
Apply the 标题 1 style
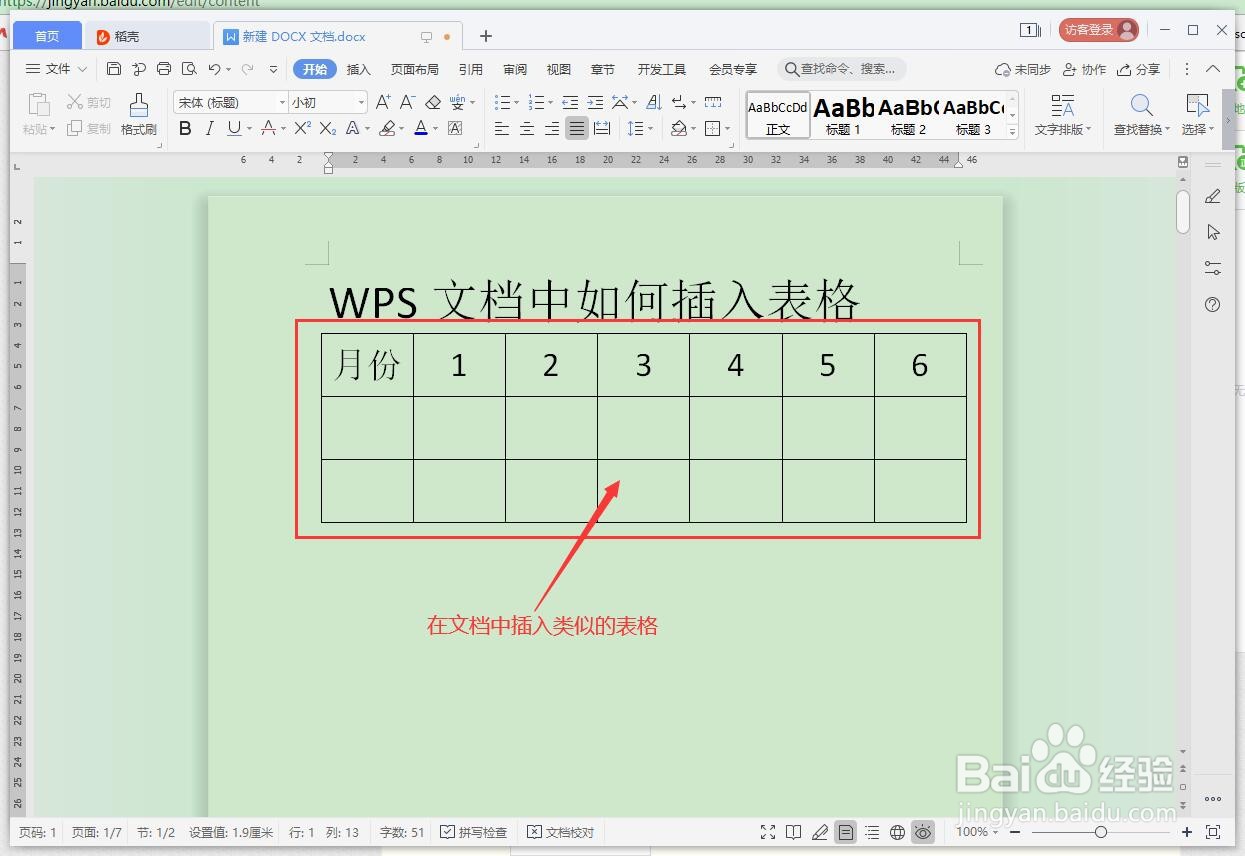(x=843, y=115)
